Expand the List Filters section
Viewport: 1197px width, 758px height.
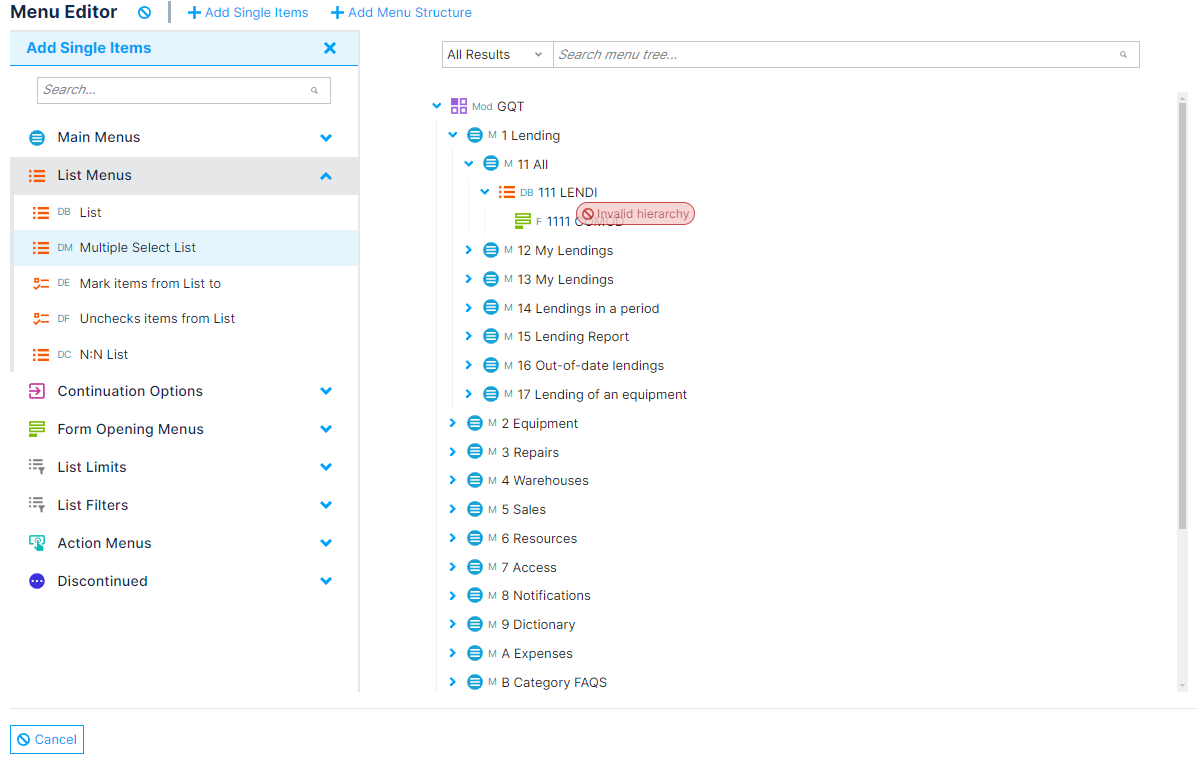point(326,505)
